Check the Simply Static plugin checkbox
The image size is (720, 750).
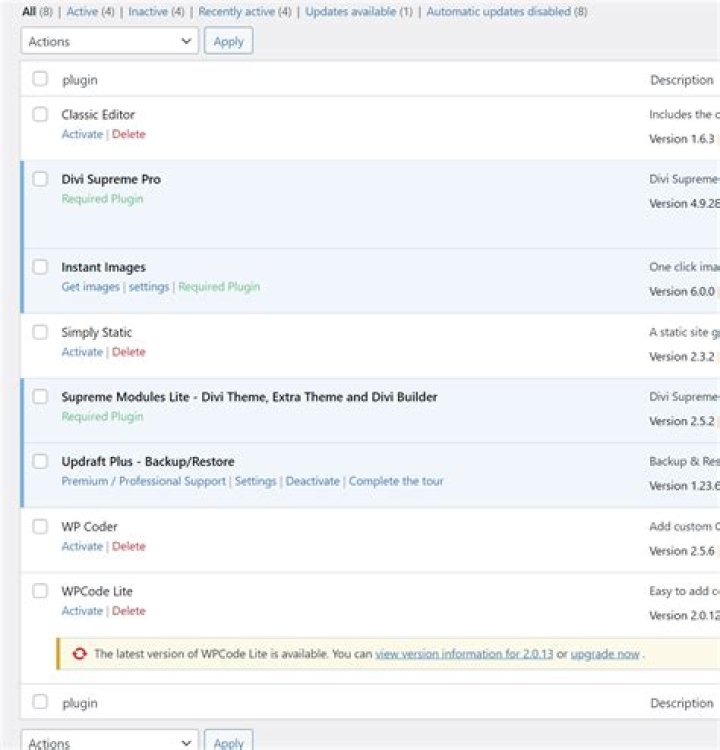click(x=40, y=332)
